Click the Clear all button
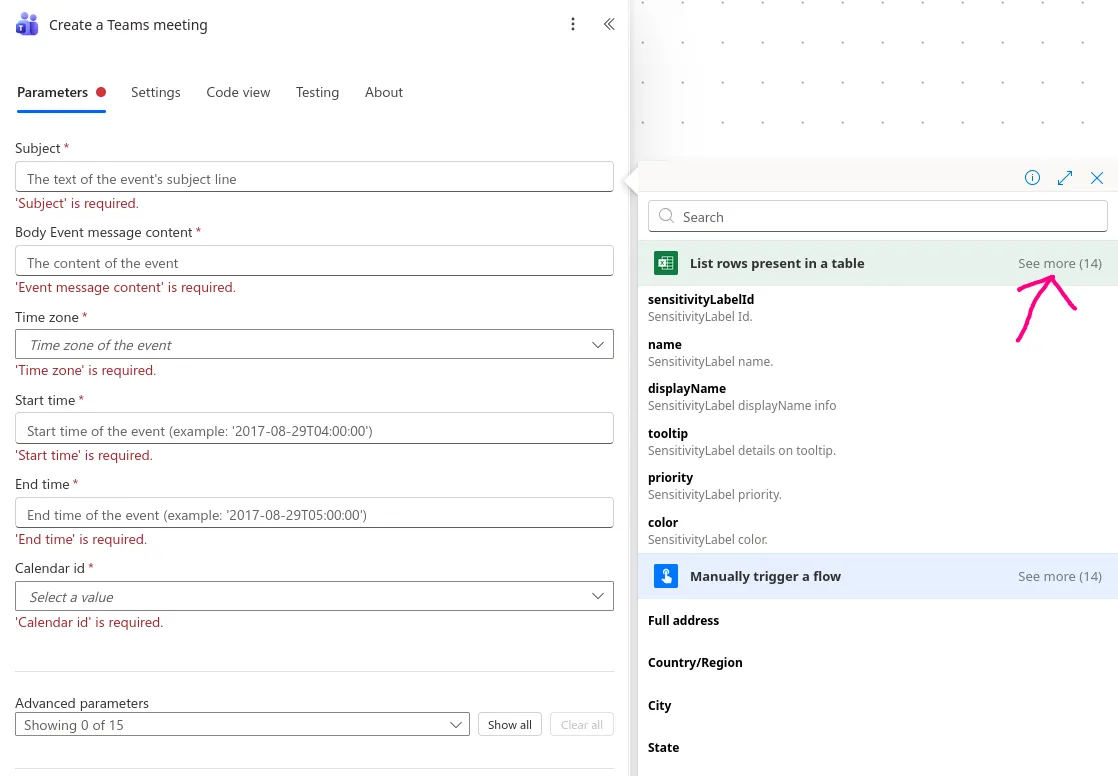Viewport: 1118px width, 776px height. [582, 725]
